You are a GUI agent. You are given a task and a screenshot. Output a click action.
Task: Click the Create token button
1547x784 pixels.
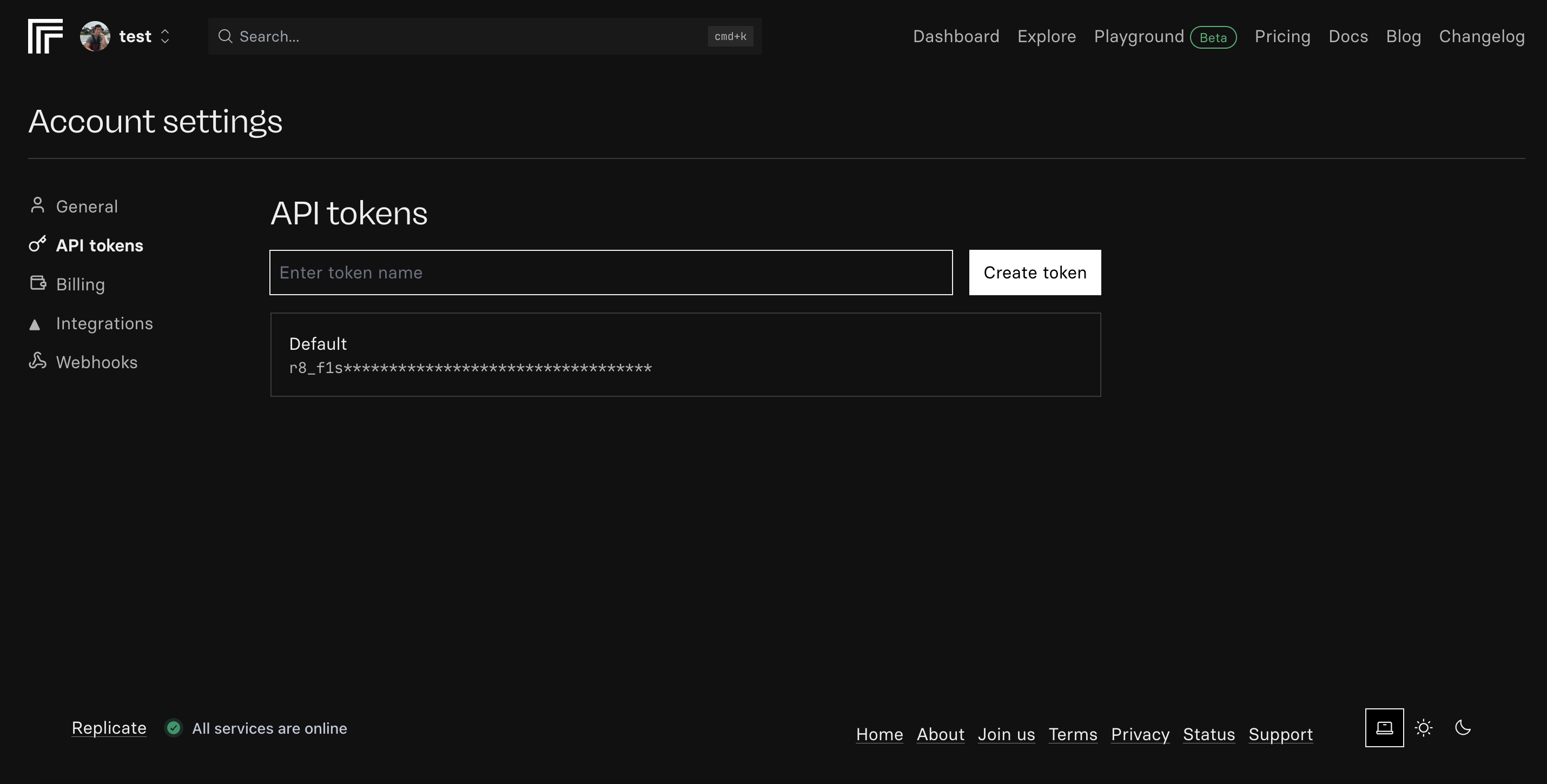click(x=1035, y=273)
